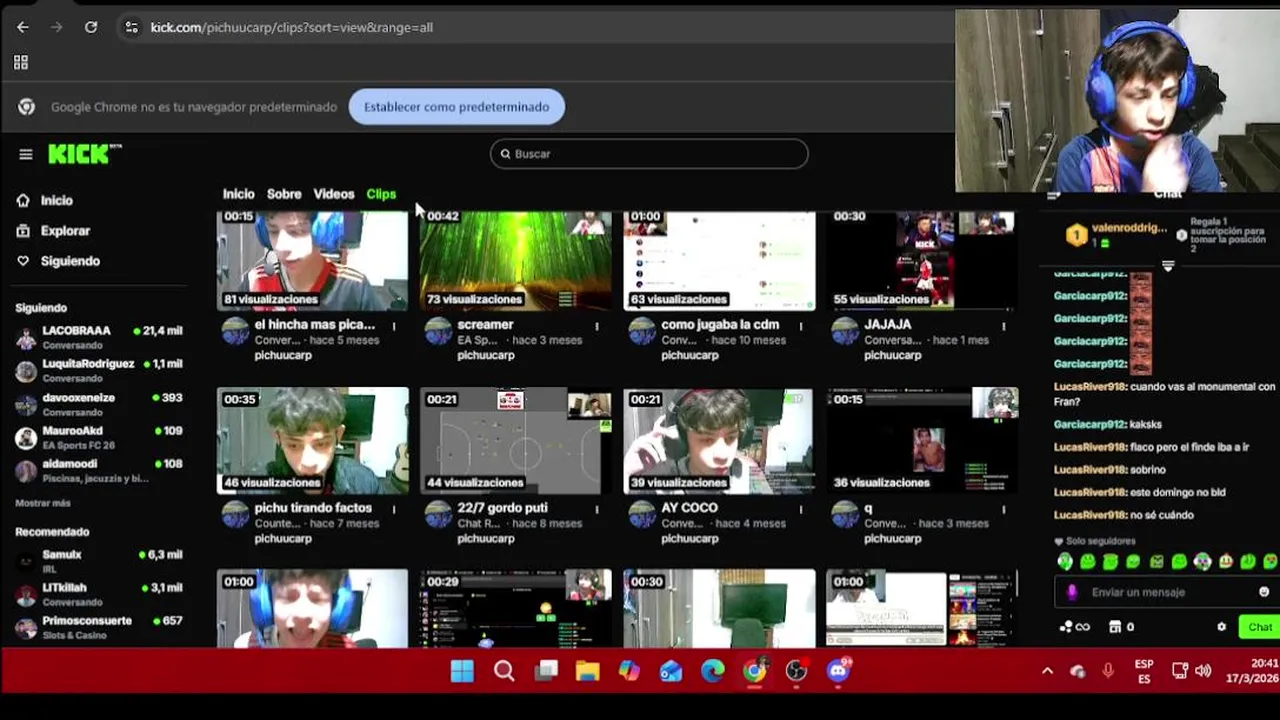Screen dimensions: 1280x720
Task: Open davooxeneize channel in Siguiendo list
Action: (x=100, y=404)
